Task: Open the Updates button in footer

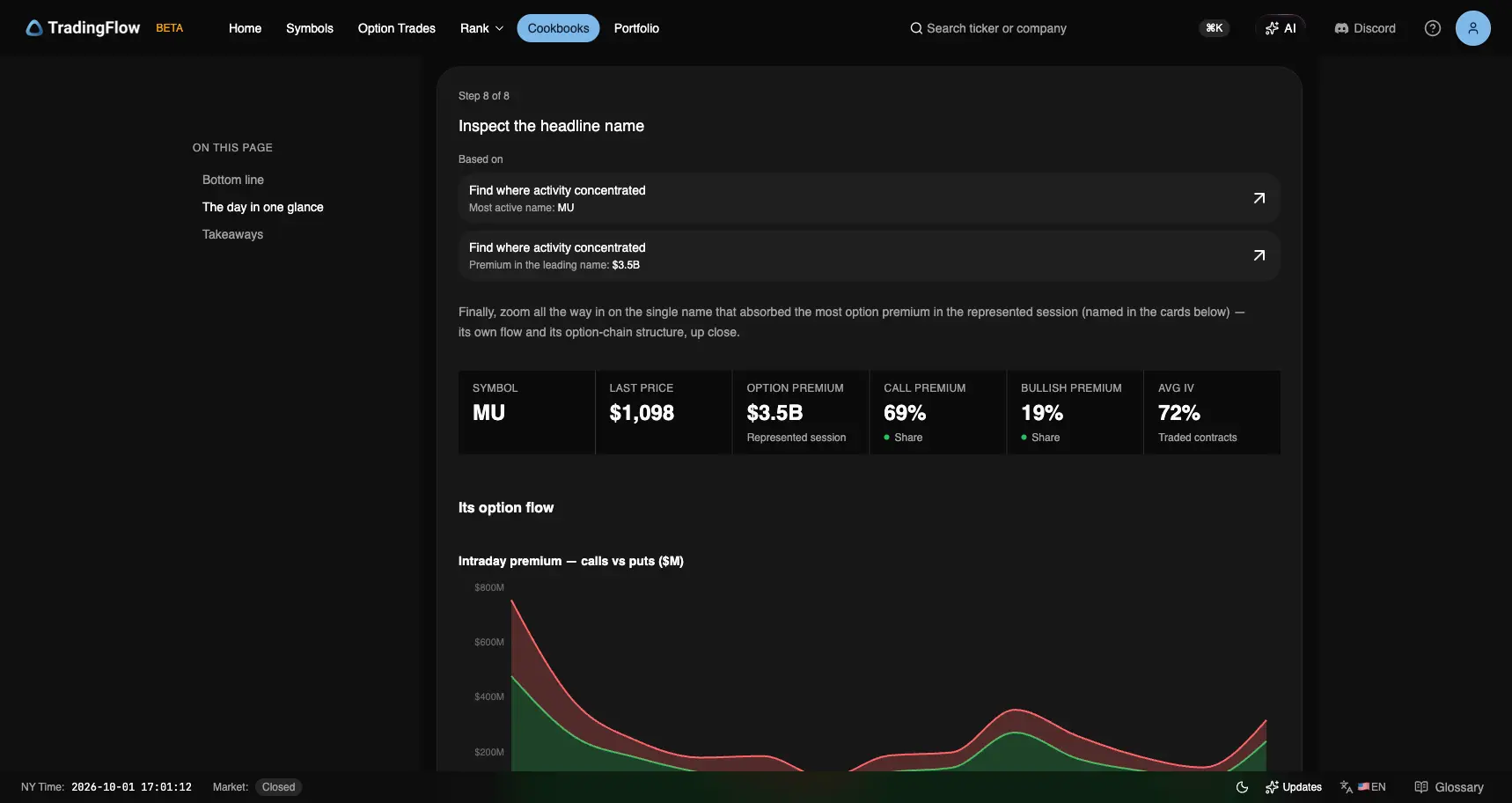Action: [x=1294, y=787]
